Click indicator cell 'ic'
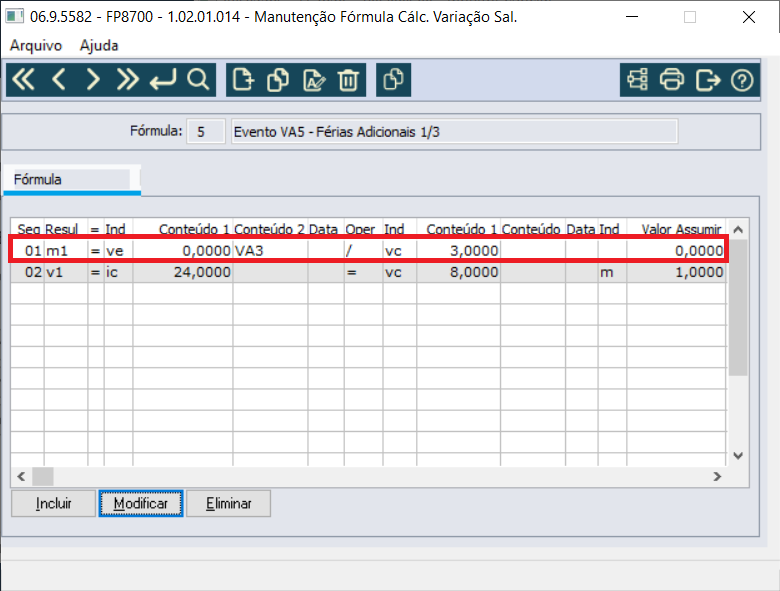 (118, 272)
